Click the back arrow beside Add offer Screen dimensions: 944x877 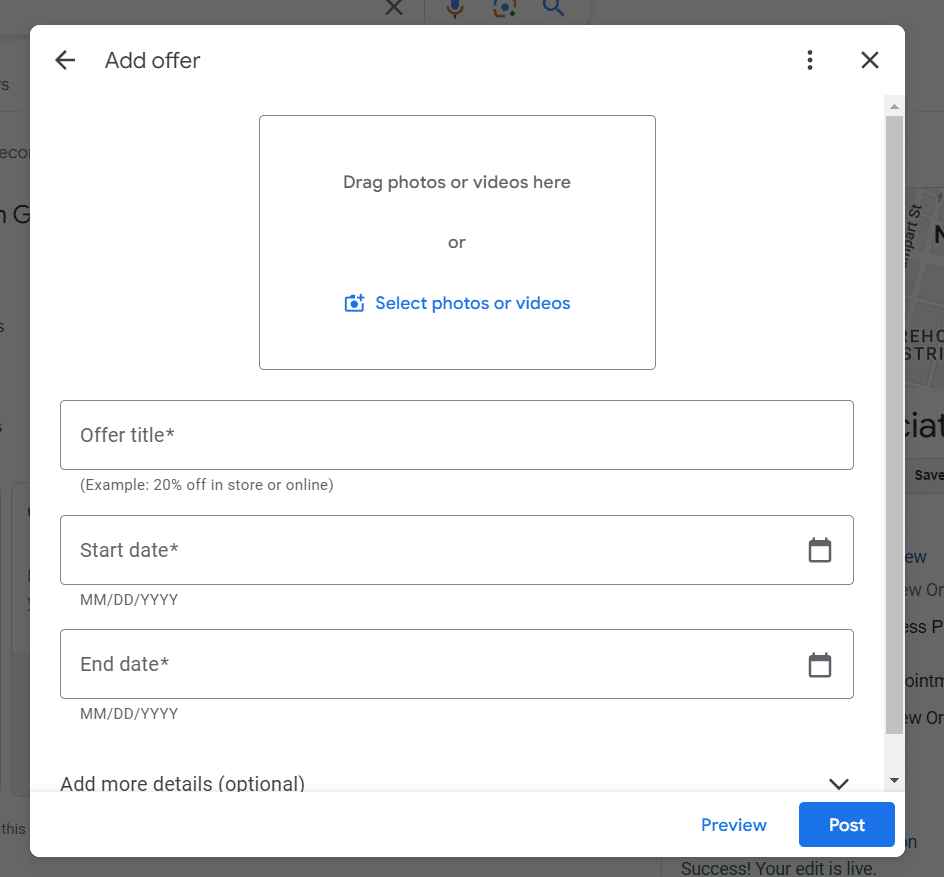[65, 60]
